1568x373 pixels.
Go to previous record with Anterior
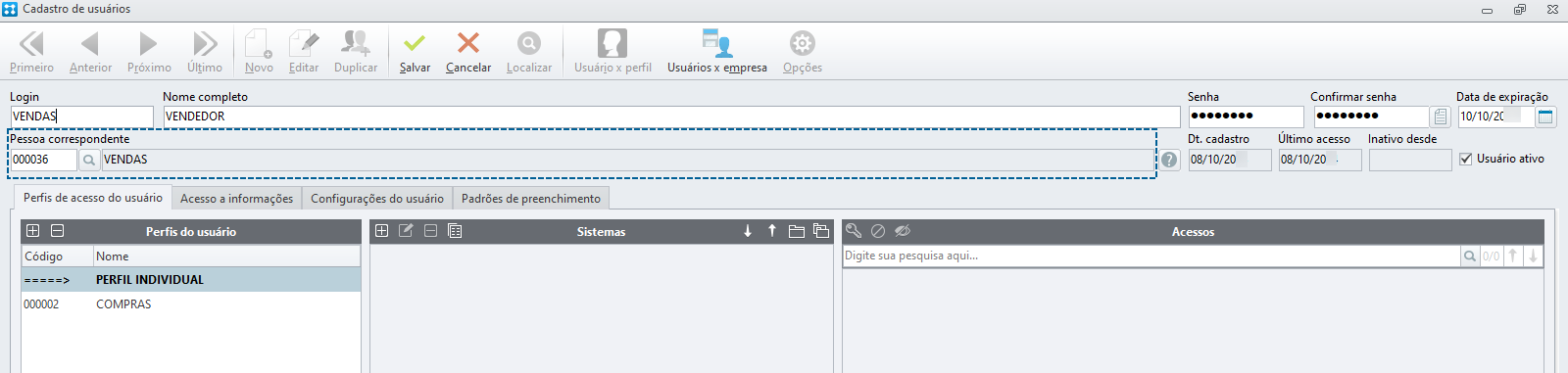pyautogui.click(x=90, y=52)
